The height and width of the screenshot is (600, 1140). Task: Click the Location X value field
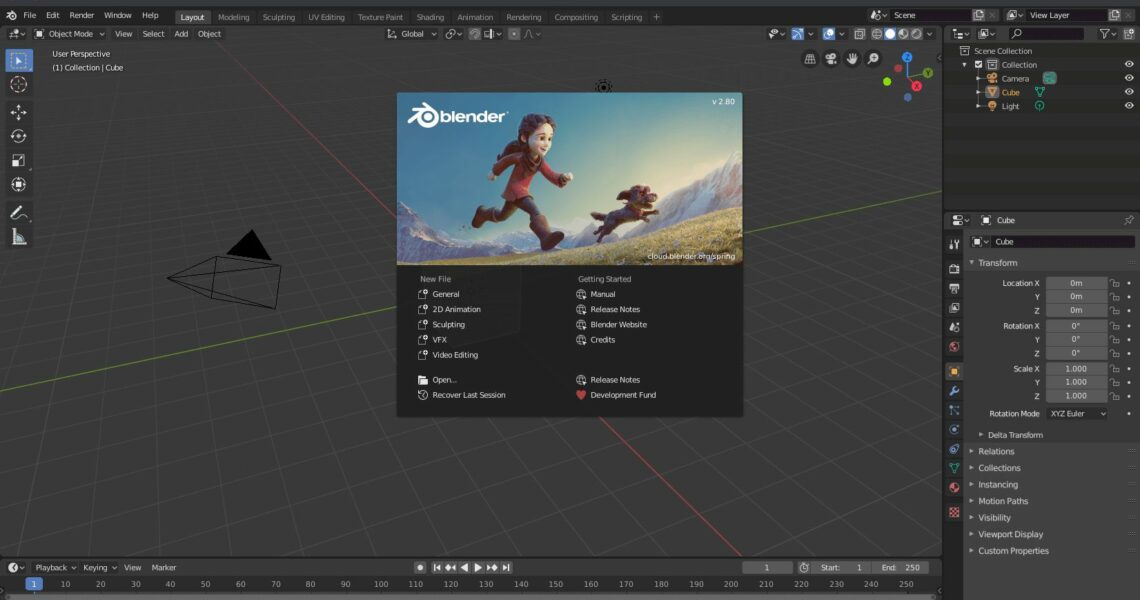pos(1076,283)
